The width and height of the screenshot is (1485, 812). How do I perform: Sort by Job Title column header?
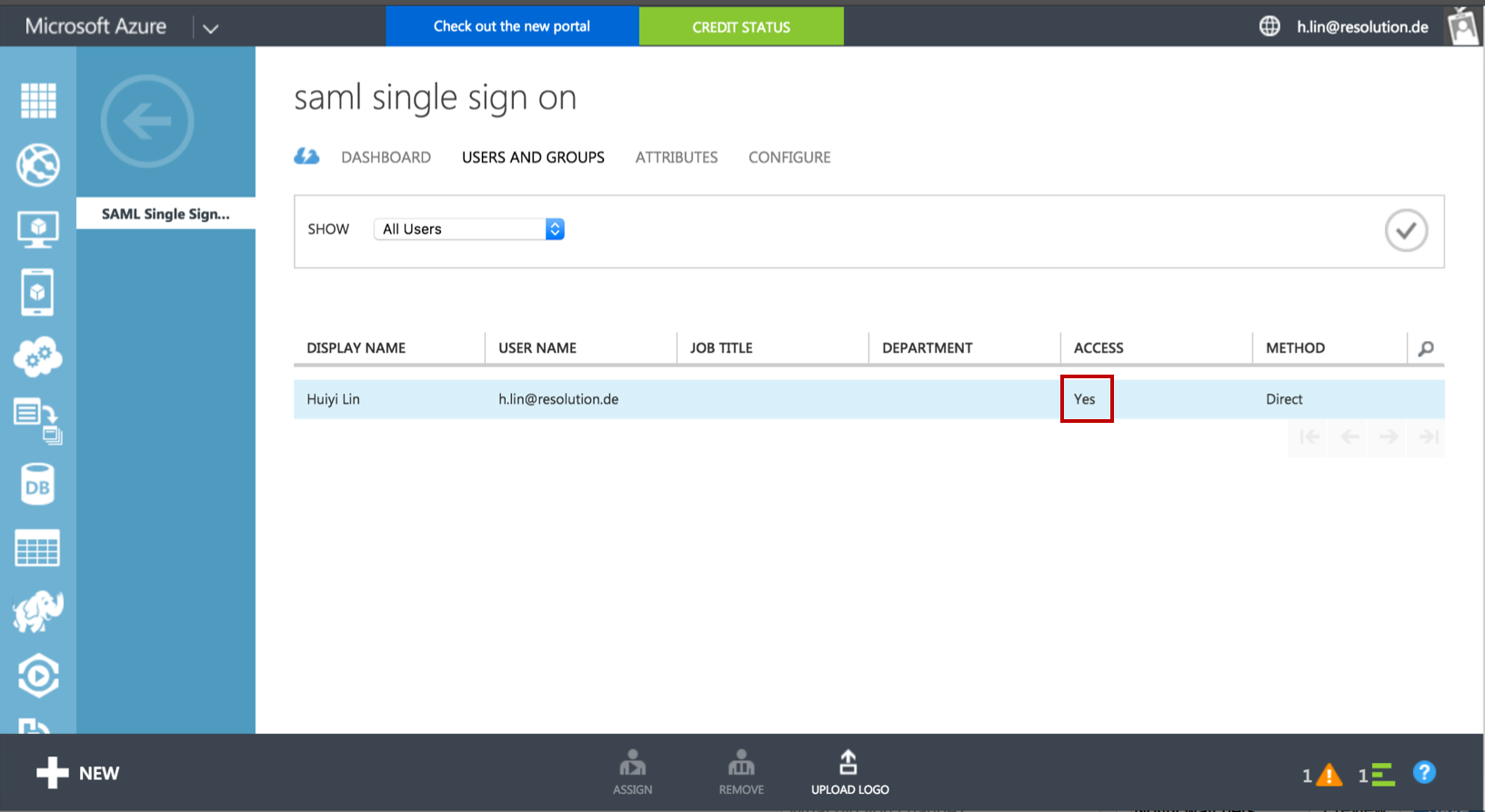(721, 347)
